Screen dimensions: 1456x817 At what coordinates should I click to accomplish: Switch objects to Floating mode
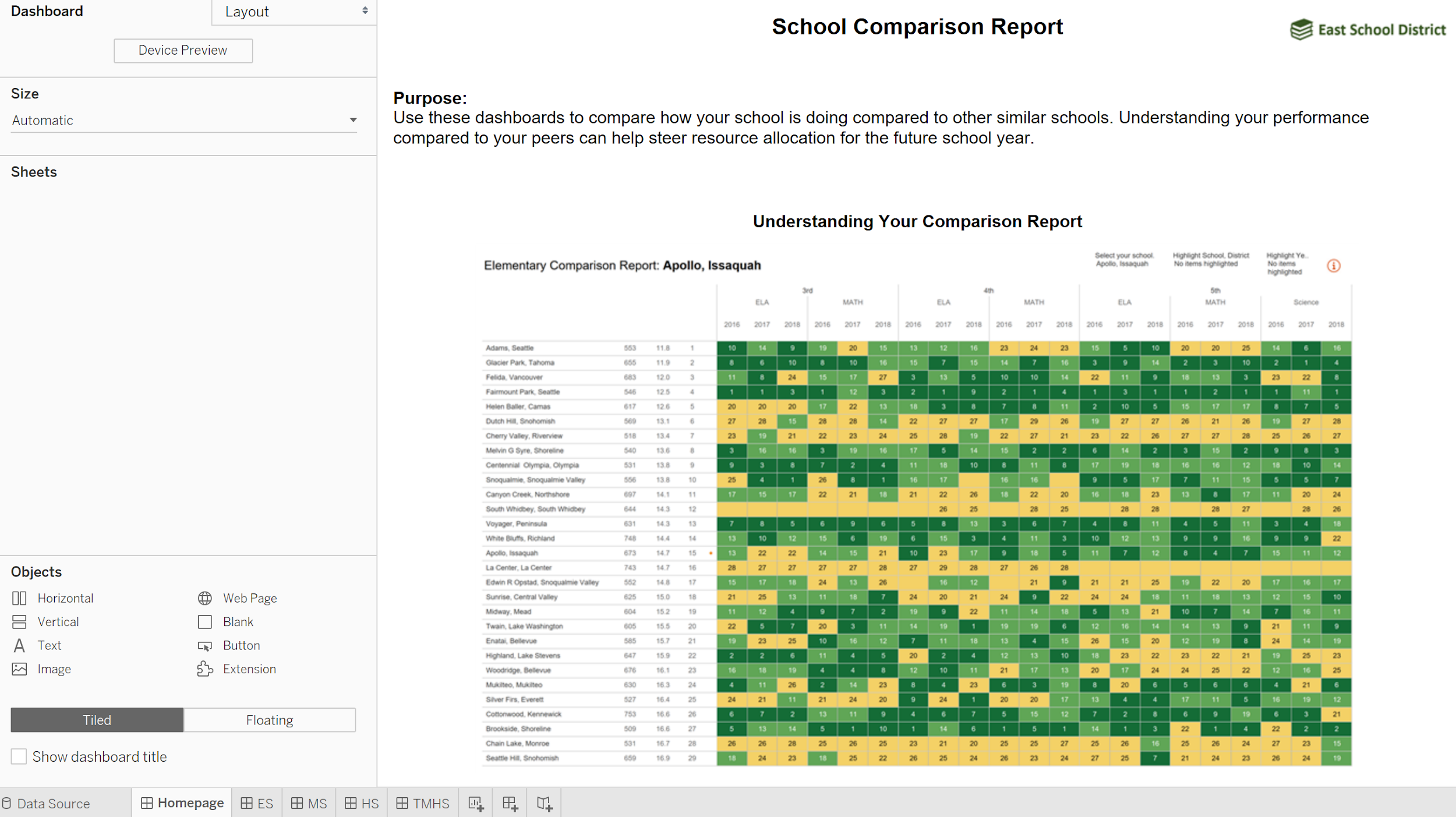point(270,720)
